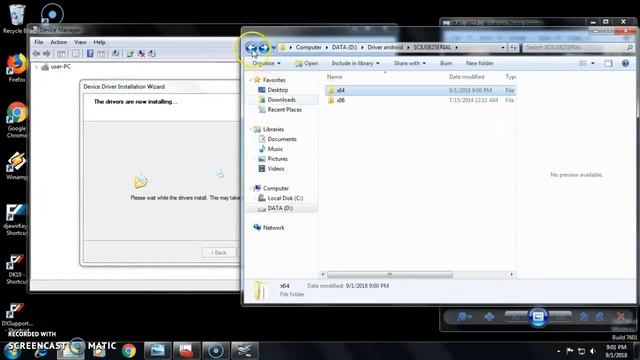640x360 pixels.
Task: Open Recycle Bin desktop icon
Action: point(16,19)
